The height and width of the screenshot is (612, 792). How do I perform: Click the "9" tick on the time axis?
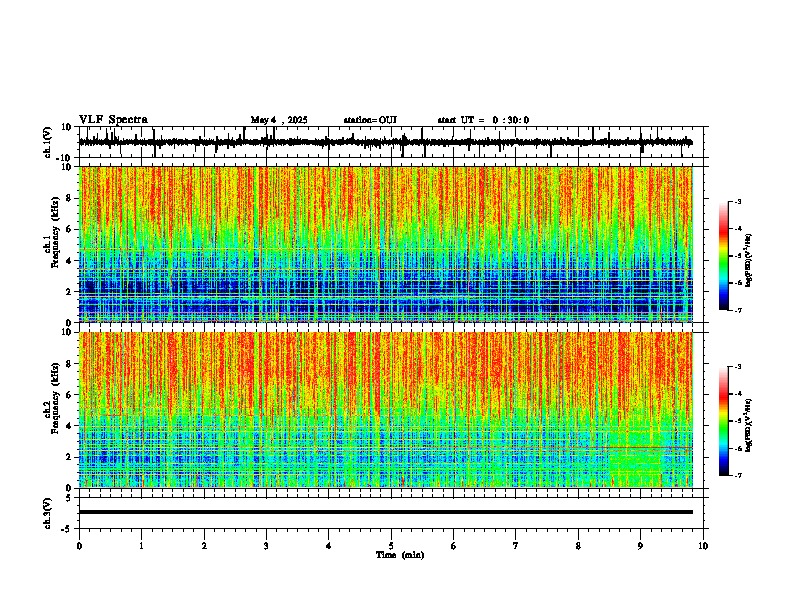tap(640, 546)
